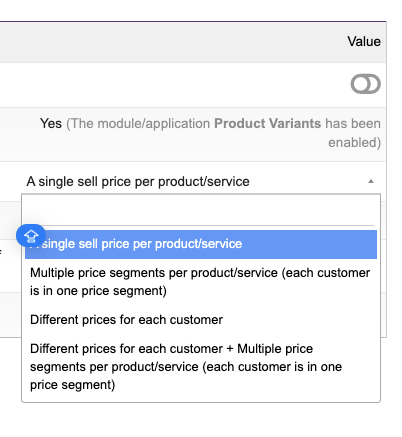The width and height of the screenshot is (402, 437).
Task: Click the small triangle arrow of price dropdown
Action: (371, 181)
